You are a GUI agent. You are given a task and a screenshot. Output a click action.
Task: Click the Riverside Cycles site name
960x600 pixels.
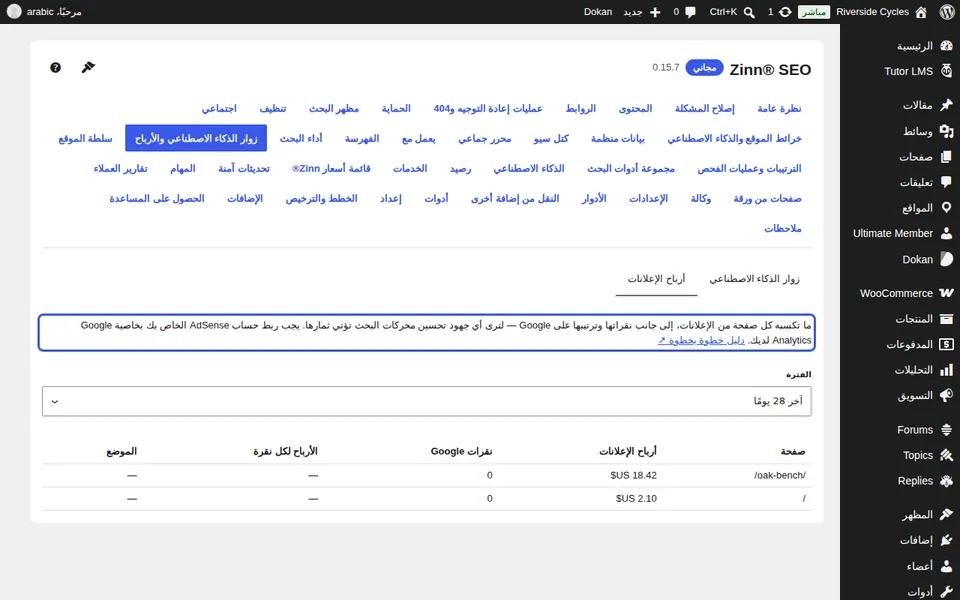click(872, 12)
